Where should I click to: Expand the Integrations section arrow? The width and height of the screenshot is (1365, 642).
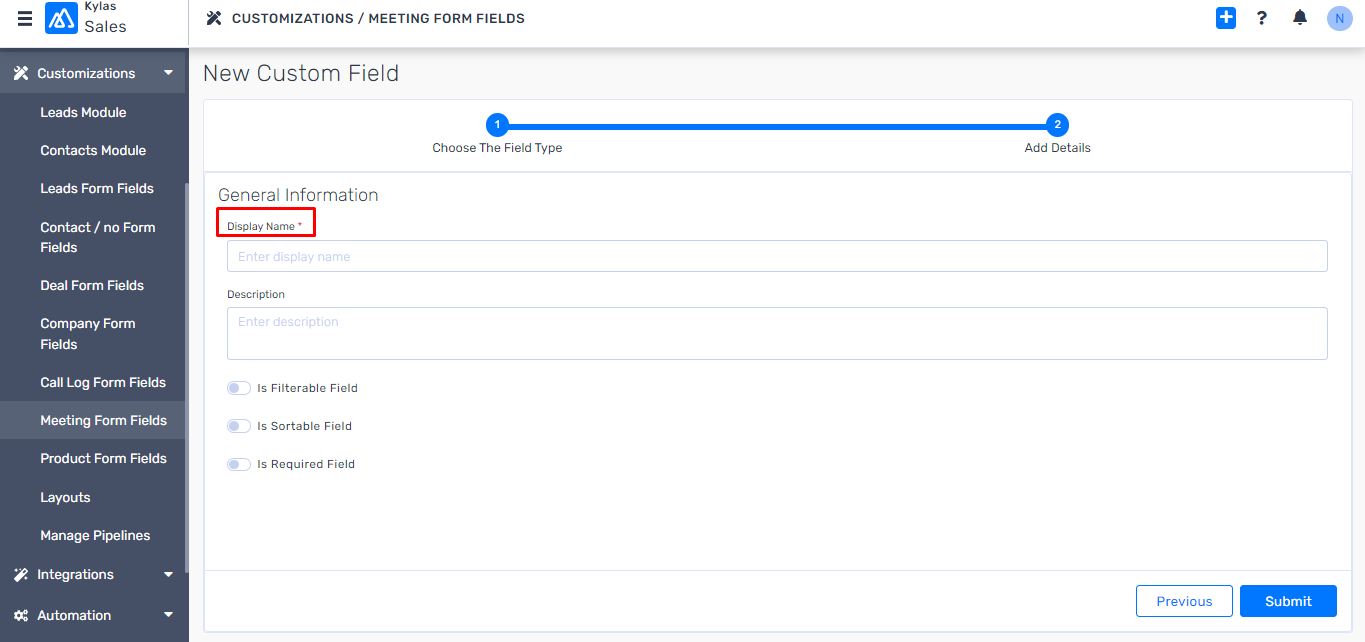(x=168, y=575)
